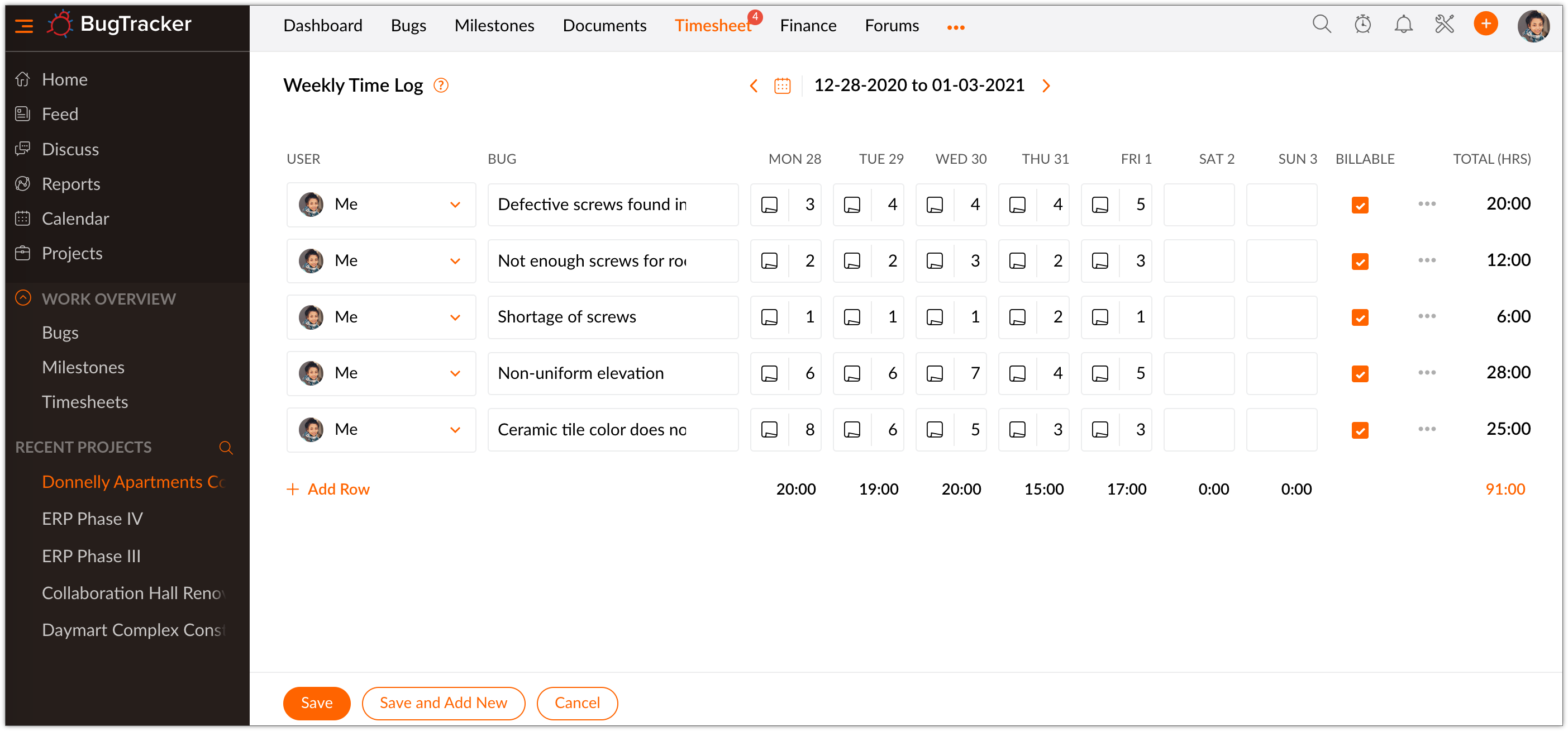Click the search magnifier icon in top bar
The height and width of the screenshot is (731, 1568).
pyautogui.click(x=1322, y=25)
